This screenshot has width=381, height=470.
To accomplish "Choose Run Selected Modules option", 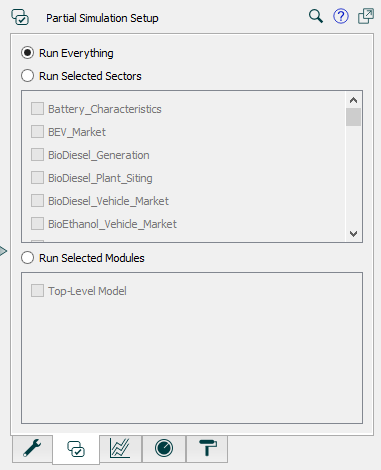I will click(x=27, y=258).
